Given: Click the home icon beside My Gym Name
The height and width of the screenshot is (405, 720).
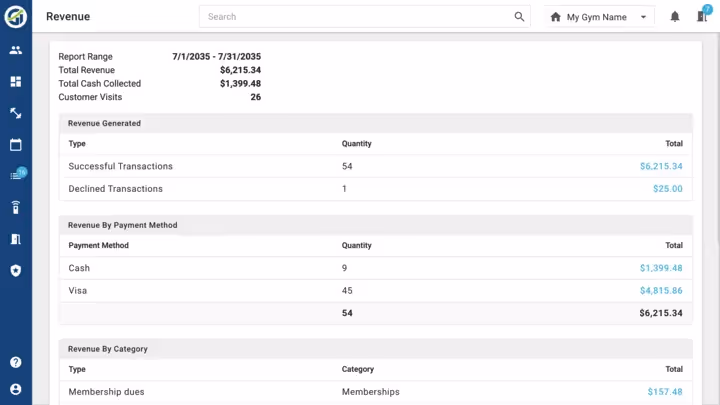Looking at the screenshot, I should [x=556, y=17].
